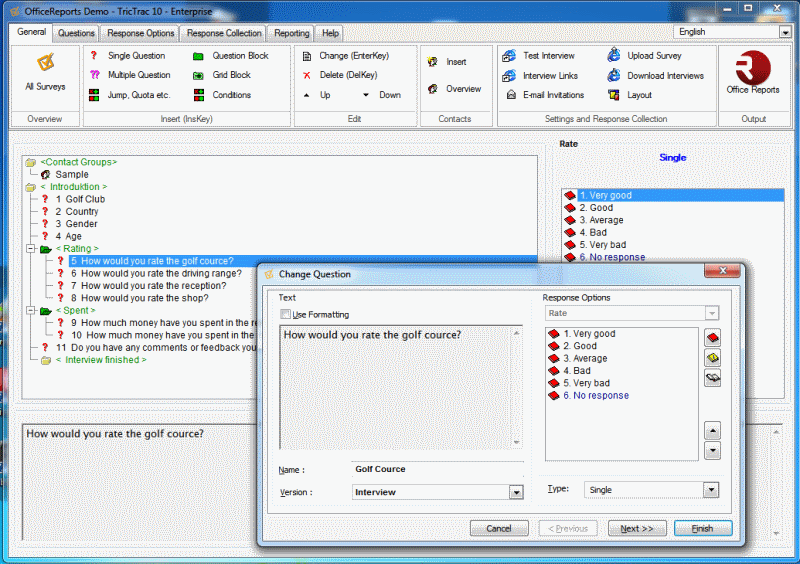Viewport: 800px width, 564px height.
Task: Open the Response Collection tab
Action: click(x=223, y=33)
